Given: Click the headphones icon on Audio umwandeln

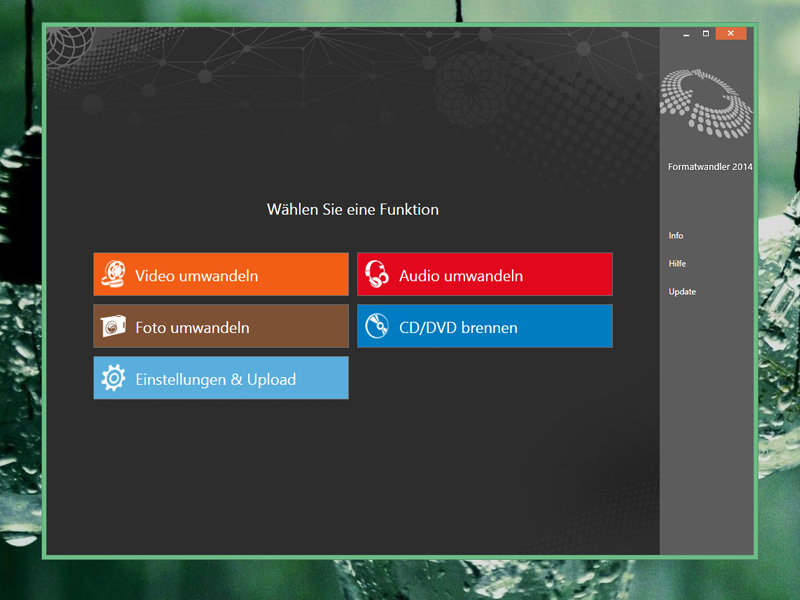Looking at the screenshot, I should [377, 274].
